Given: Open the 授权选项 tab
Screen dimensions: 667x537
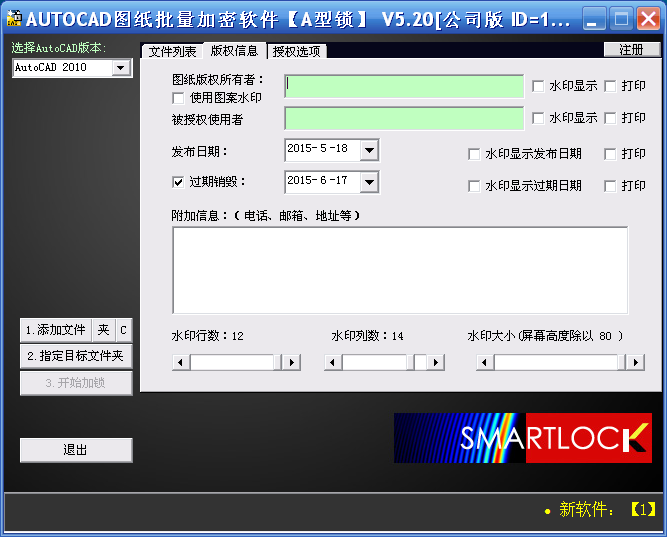Looking at the screenshot, I should click(296, 51).
